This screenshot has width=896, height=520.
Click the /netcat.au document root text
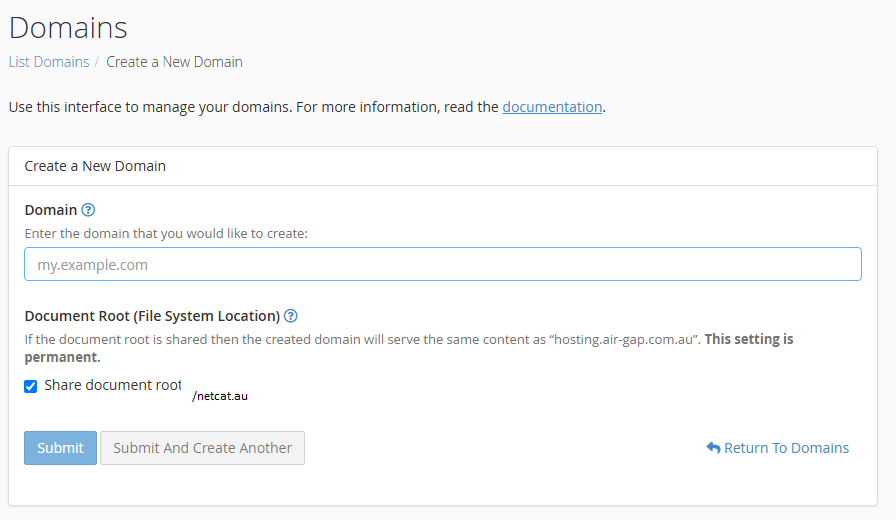tap(220, 396)
